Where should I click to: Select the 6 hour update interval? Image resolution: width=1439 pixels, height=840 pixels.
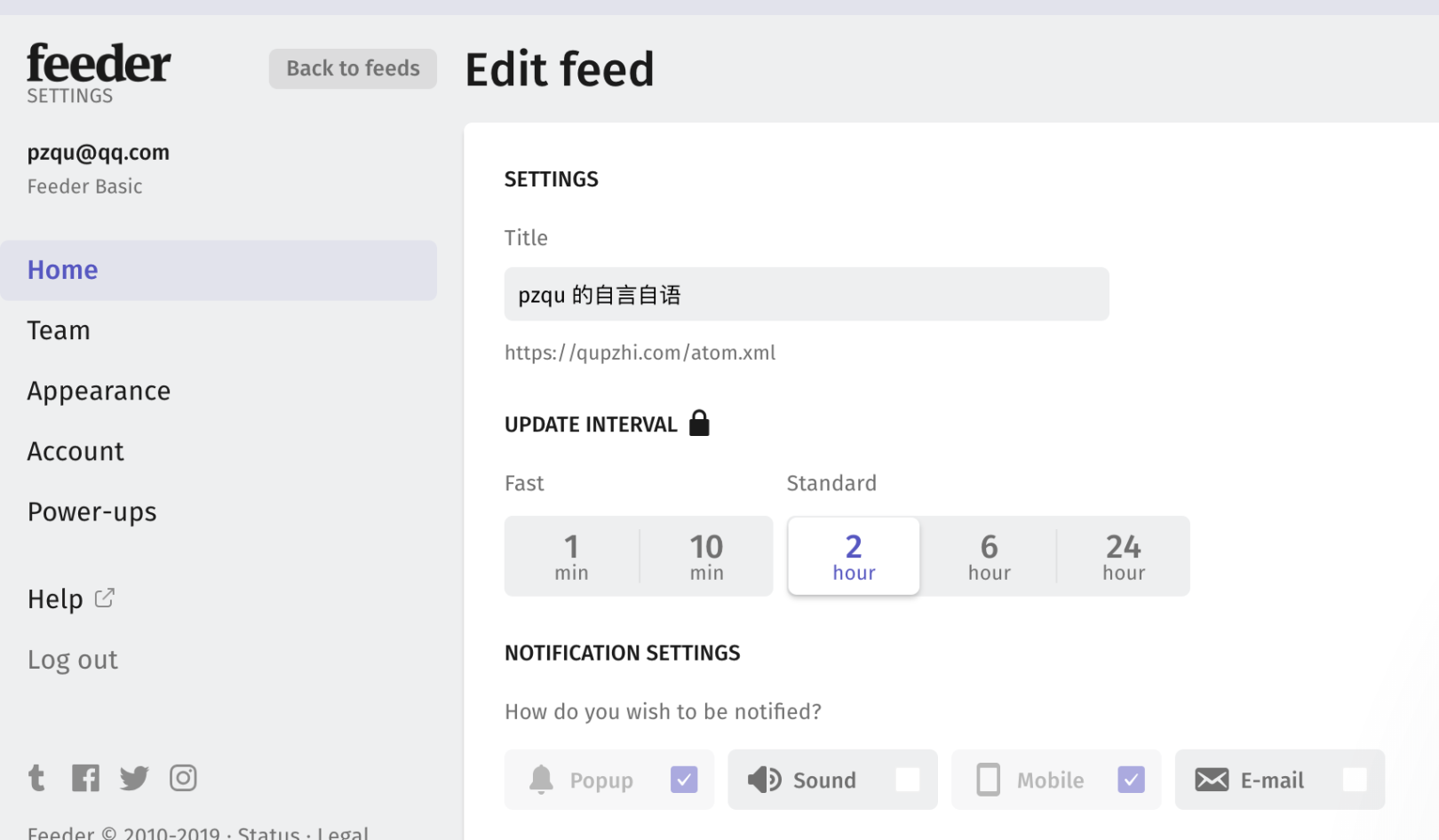coord(989,557)
